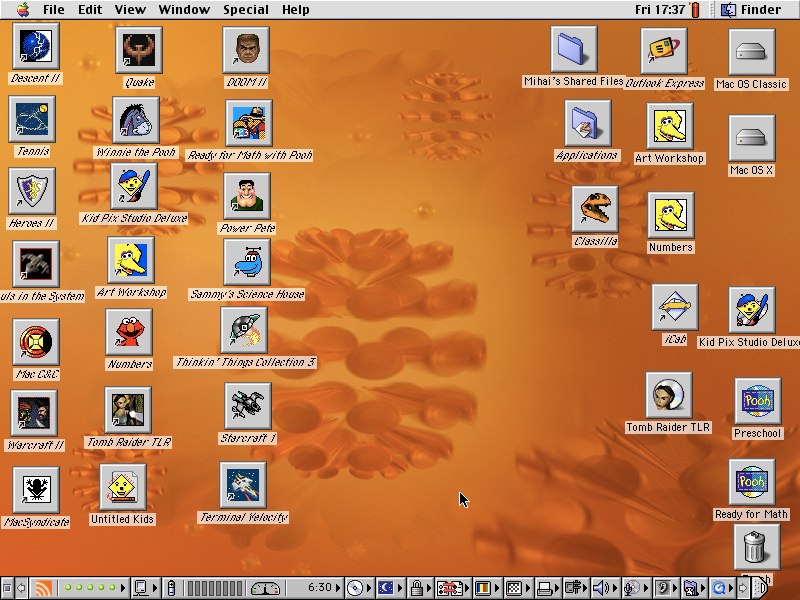800x600 pixels.
Task: Open the Finder application menu
Action: click(750, 10)
